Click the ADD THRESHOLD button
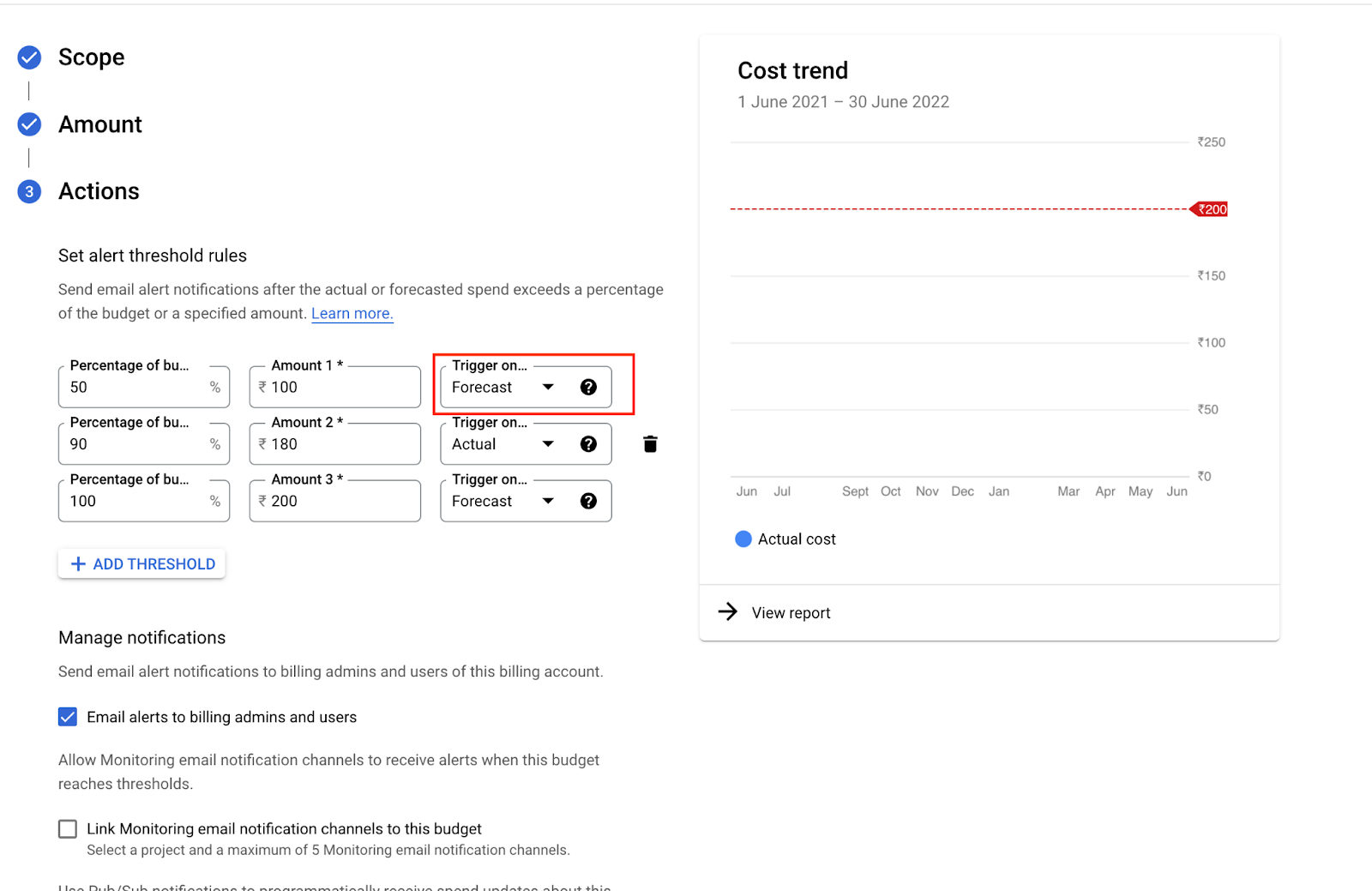The image size is (1372, 891). [x=141, y=563]
